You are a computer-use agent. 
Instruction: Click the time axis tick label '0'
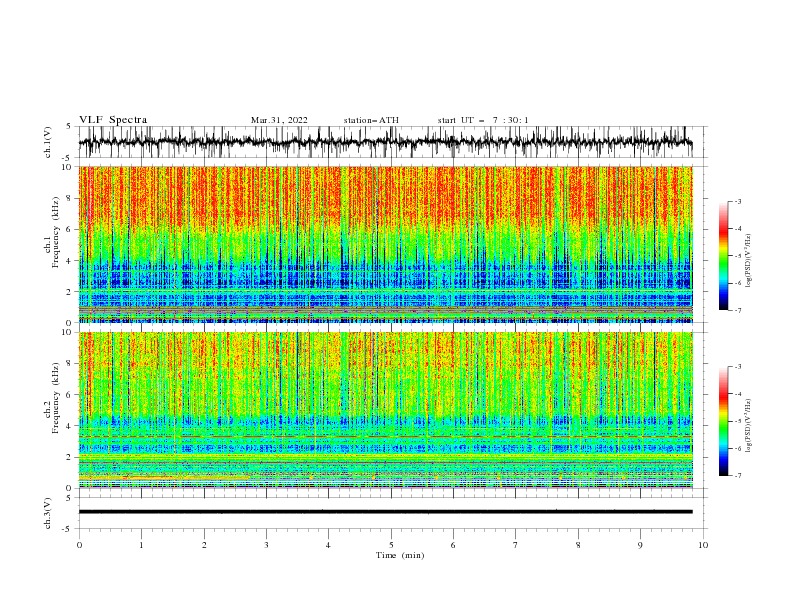click(79, 545)
